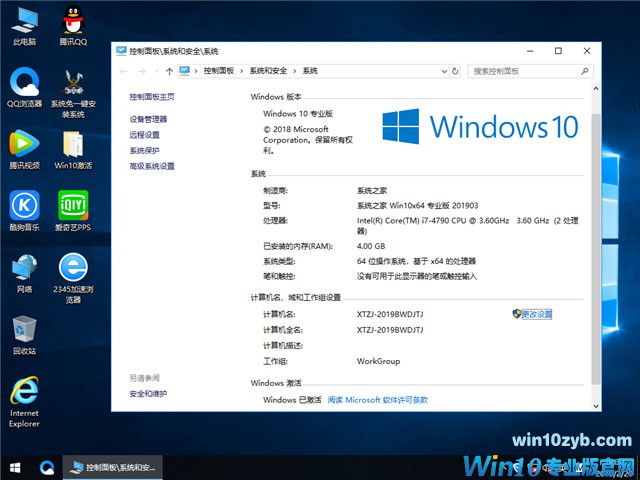
Task: Click the WorkGroup value text
Action: coord(378,361)
